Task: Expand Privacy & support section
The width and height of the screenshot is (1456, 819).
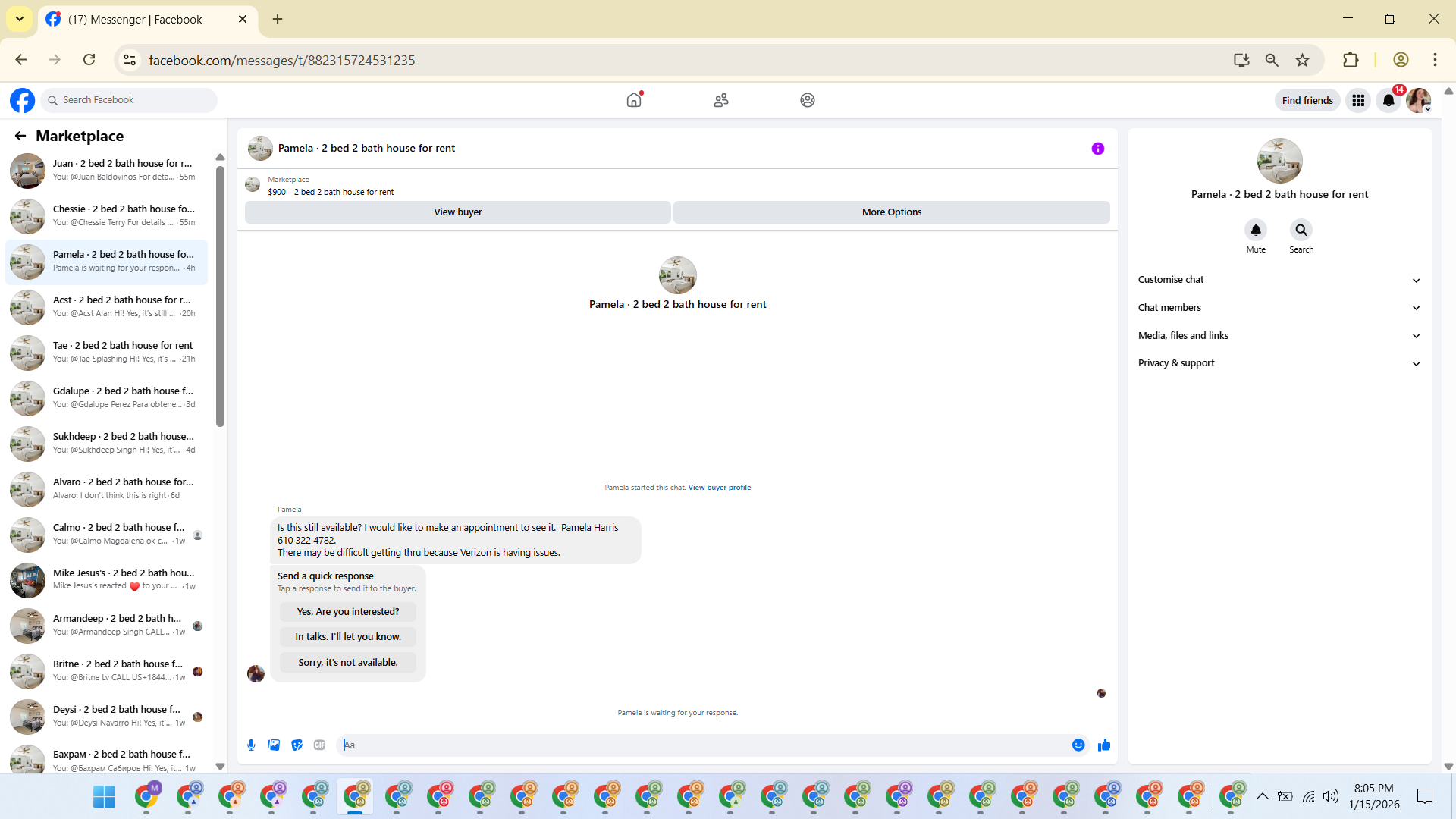Action: pyautogui.click(x=1279, y=363)
